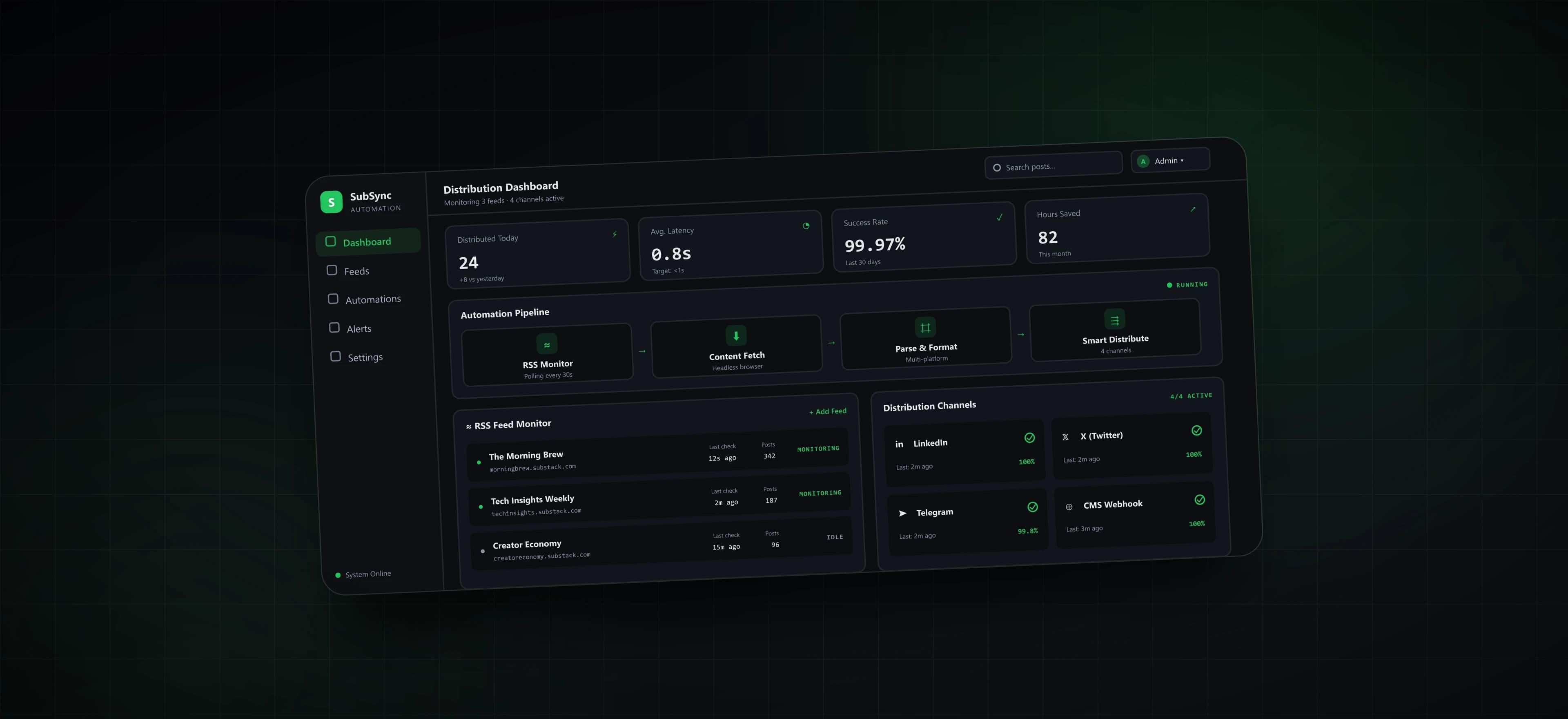Click the wave icon beside RSS Feed Monitor
1568x719 pixels.
pyautogui.click(x=469, y=427)
